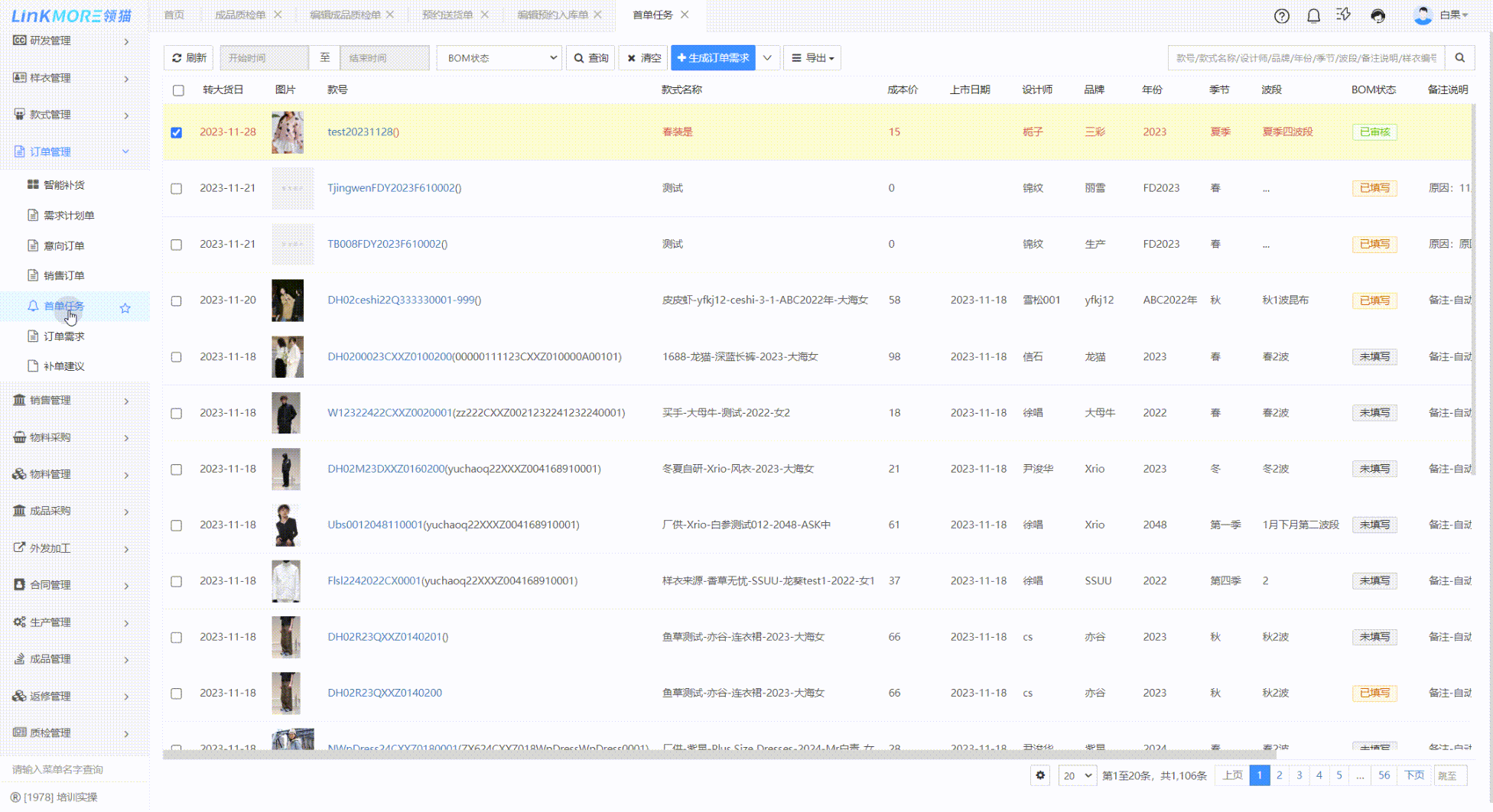Click the search magnifier icon at top right

click(x=1459, y=58)
